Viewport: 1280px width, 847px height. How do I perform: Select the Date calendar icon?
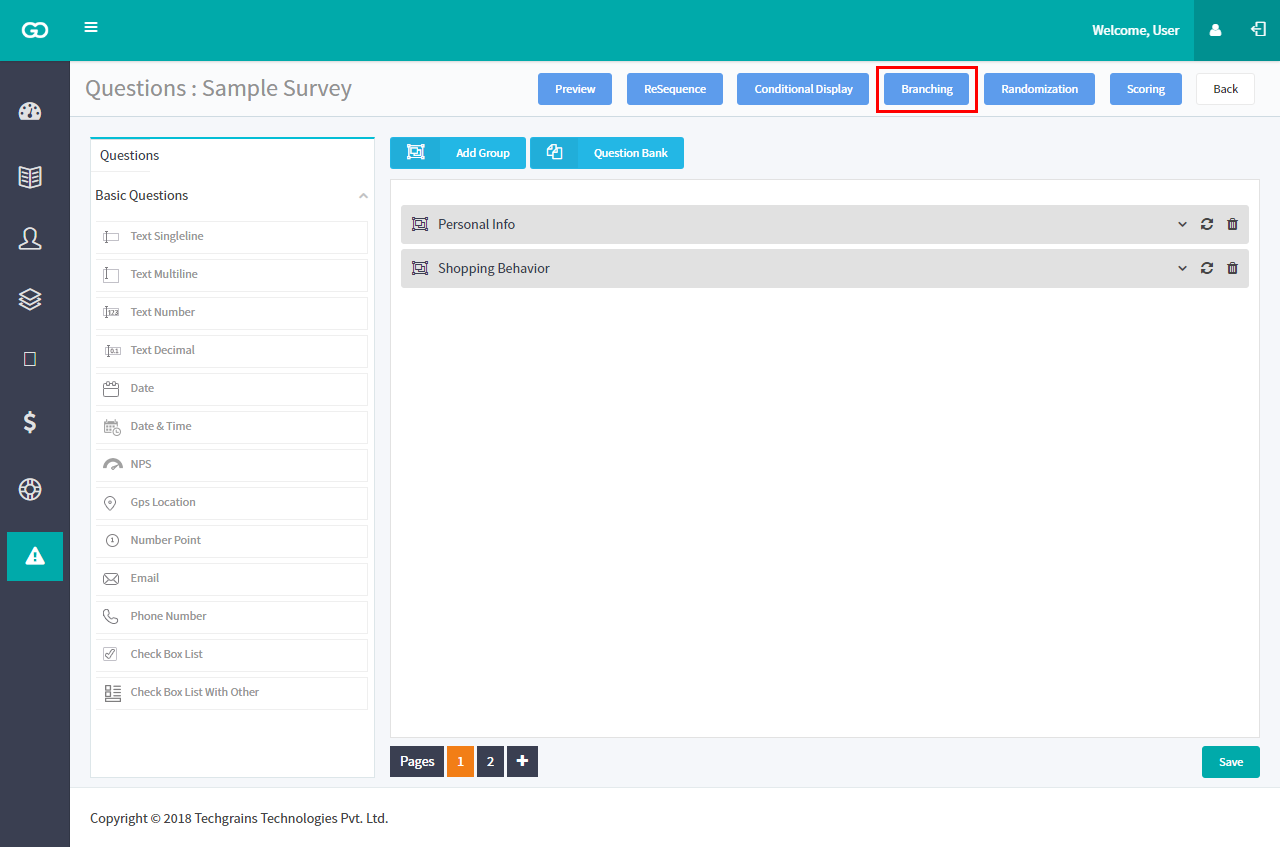111,389
